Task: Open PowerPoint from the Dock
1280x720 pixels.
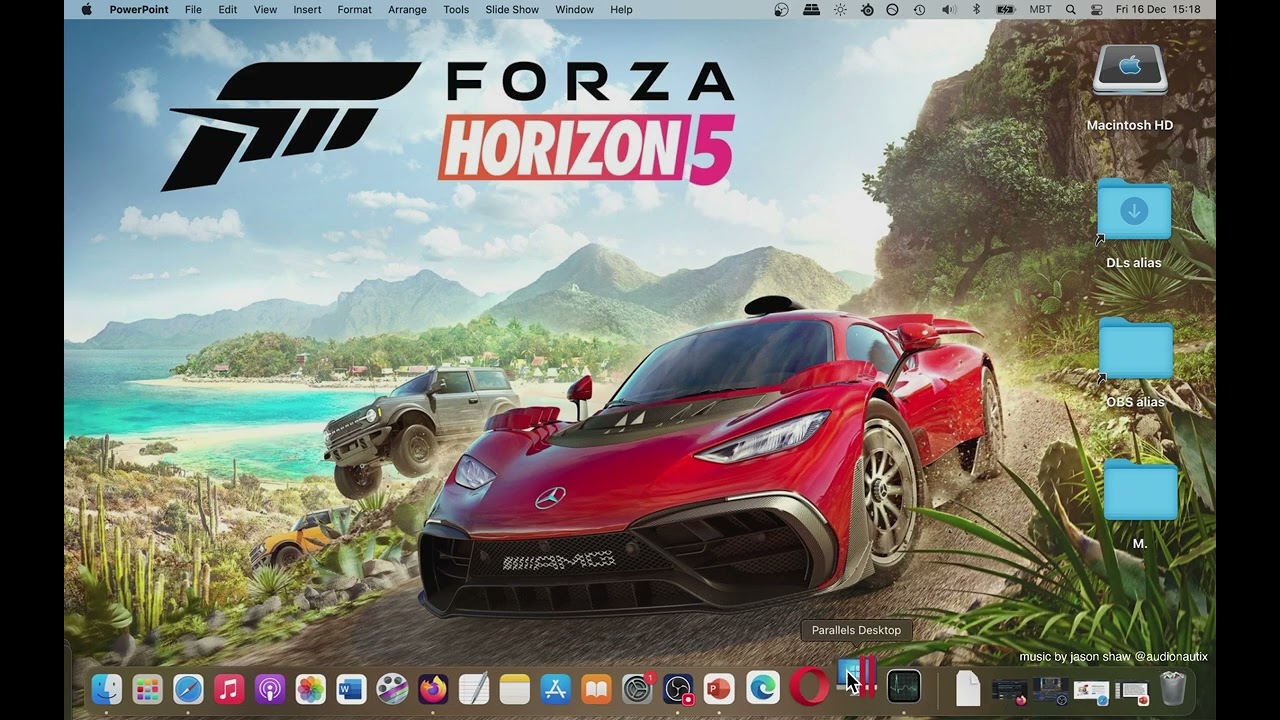Action: tap(719, 688)
